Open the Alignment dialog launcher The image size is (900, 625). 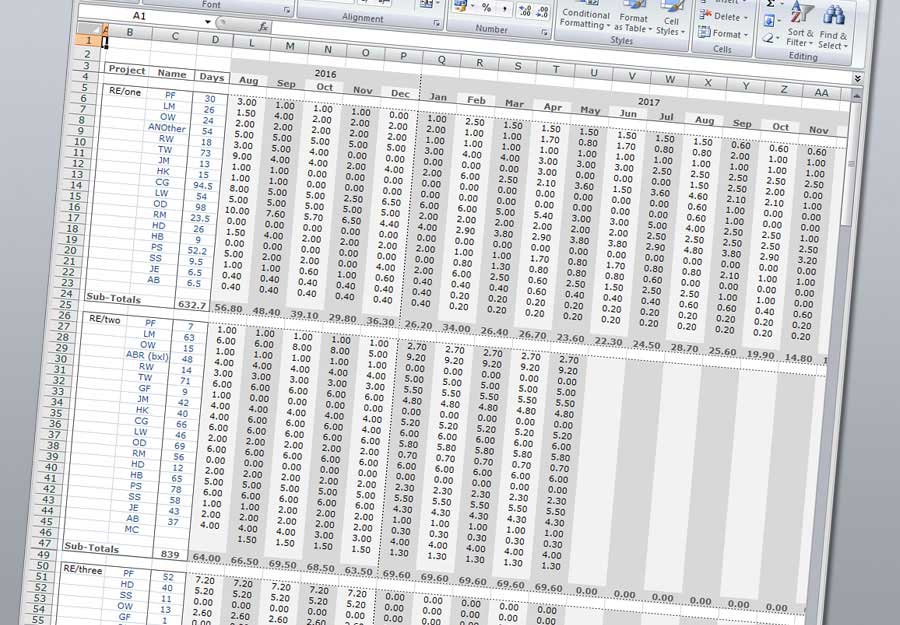click(x=437, y=23)
